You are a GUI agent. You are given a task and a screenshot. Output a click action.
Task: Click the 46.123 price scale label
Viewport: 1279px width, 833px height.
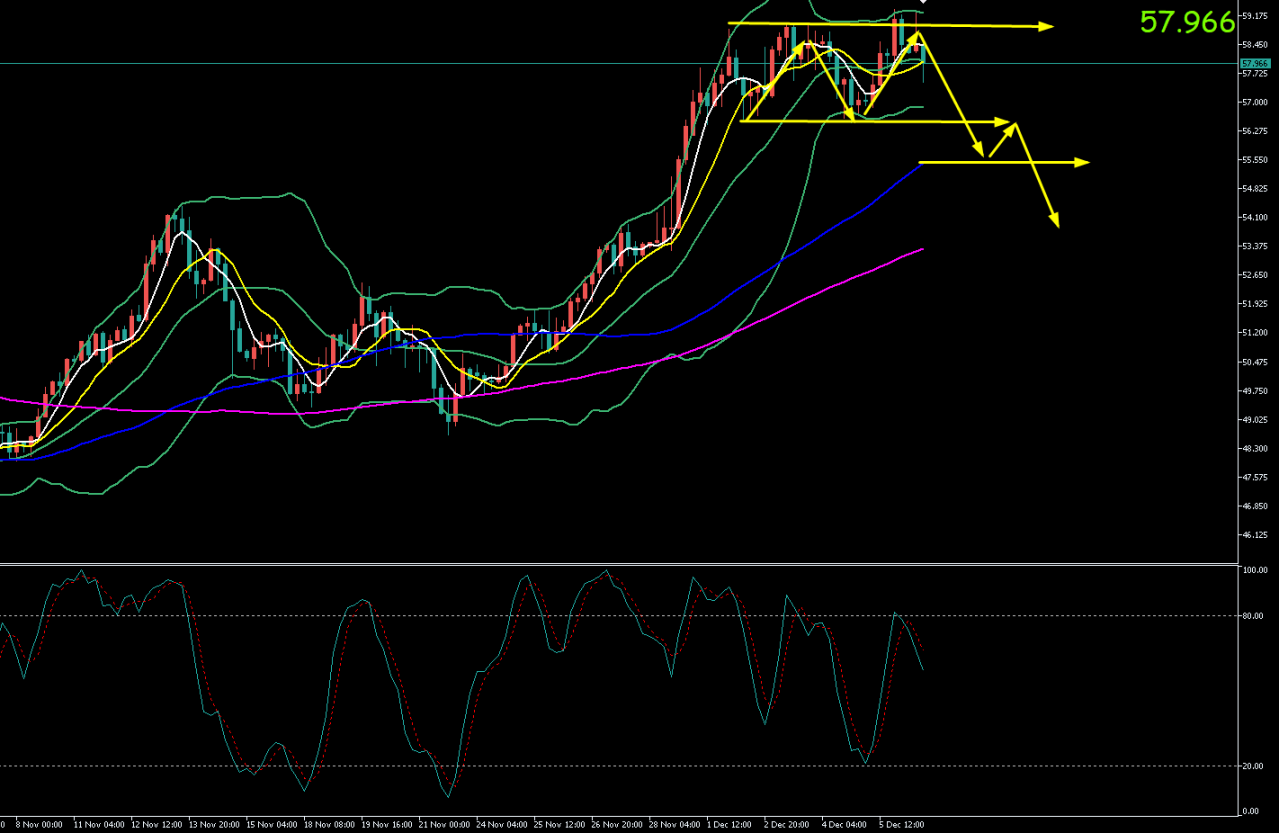[1254, 536]
